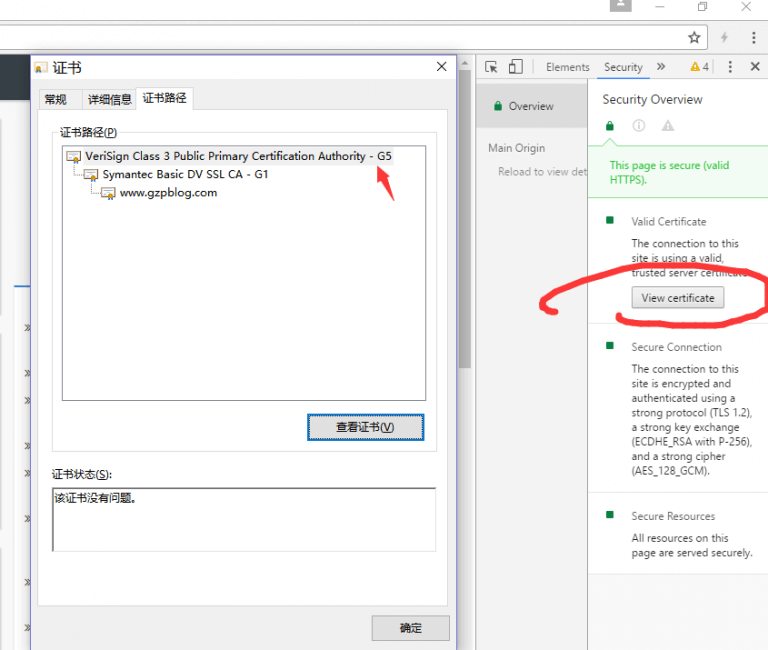Click the browser profile avatar icon

tap(621, 5)
